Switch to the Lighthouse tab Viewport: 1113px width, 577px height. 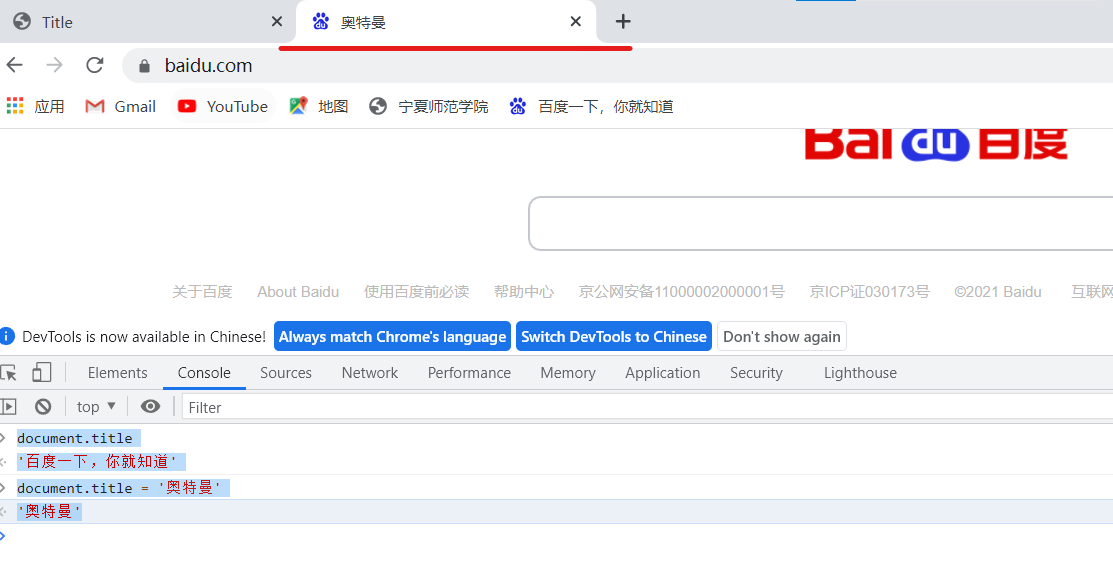pos(860,373)
